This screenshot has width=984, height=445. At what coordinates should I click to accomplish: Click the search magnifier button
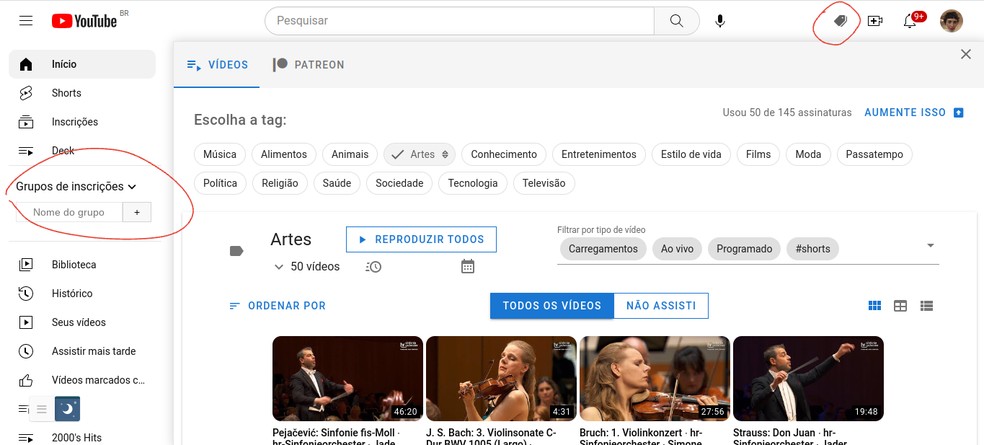[676, 21]
